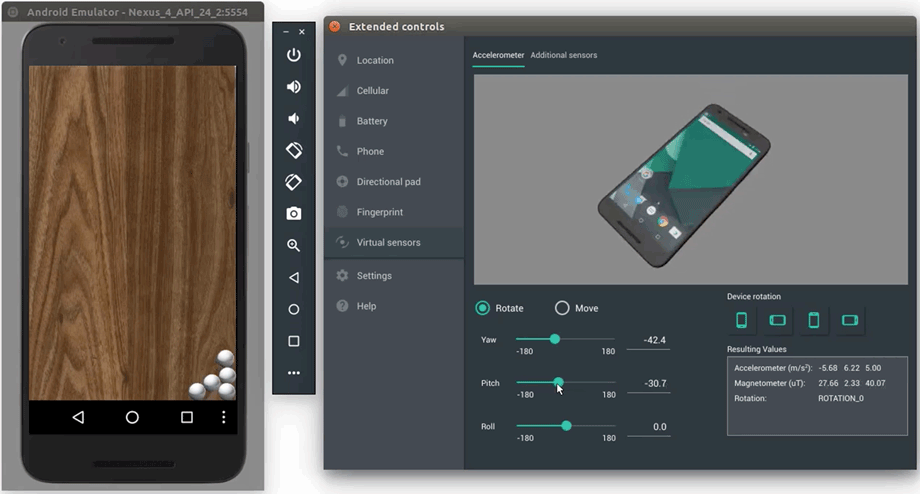
Task: Rotate emulator right using lower rotate icon
Action: coord(294,182)
